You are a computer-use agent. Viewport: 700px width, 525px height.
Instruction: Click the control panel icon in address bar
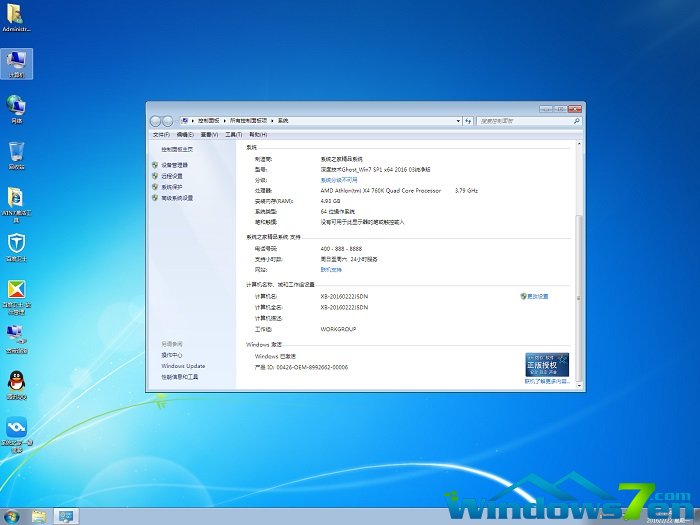point(185,121)
